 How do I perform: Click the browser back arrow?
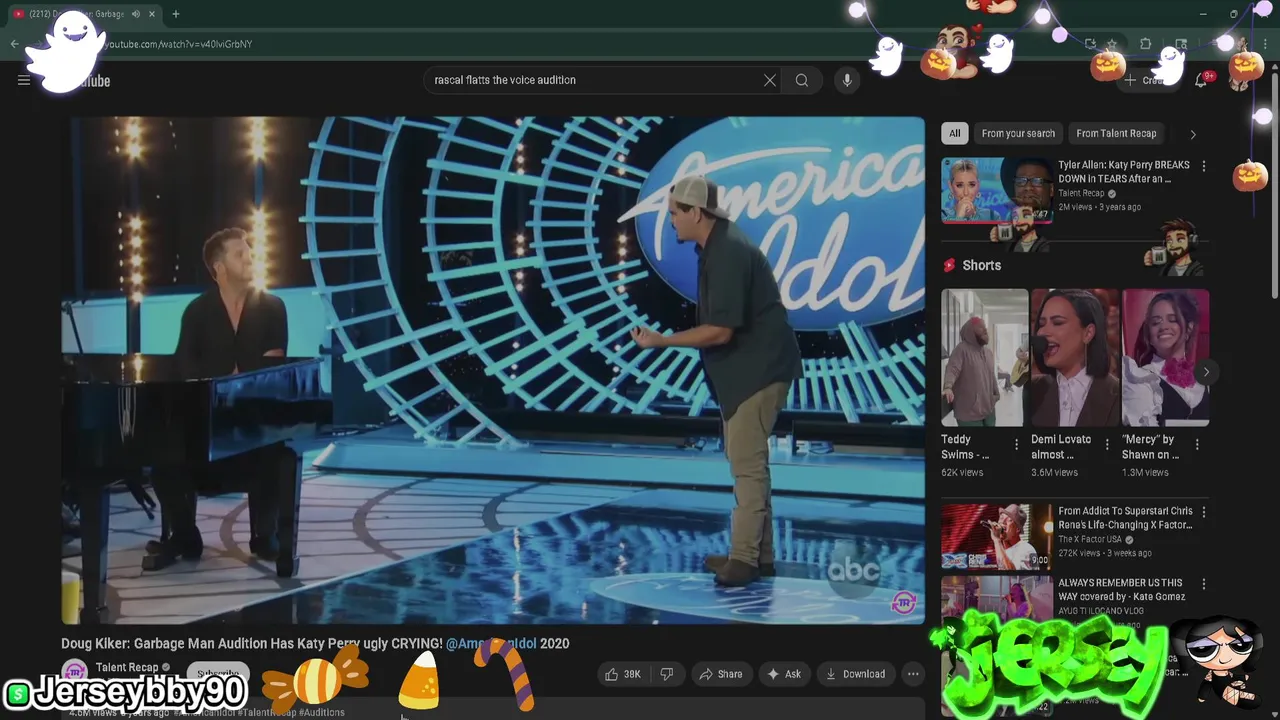15,44
